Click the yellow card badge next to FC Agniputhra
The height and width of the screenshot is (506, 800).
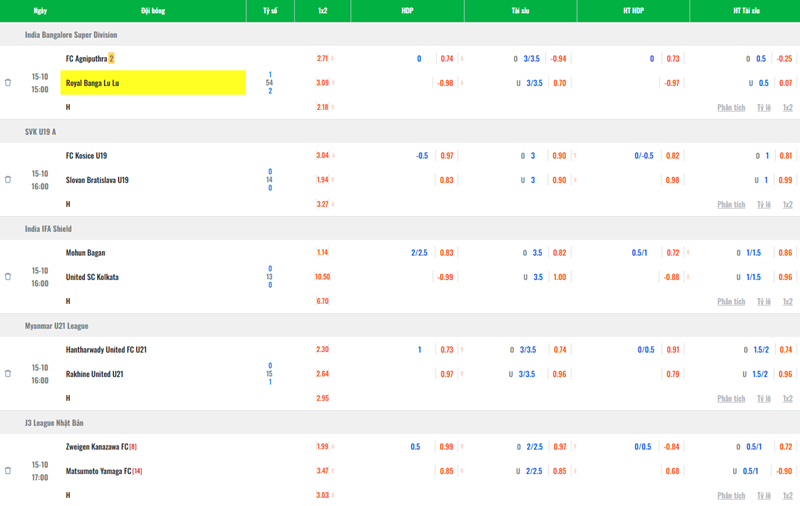click(x=112, y=59)
